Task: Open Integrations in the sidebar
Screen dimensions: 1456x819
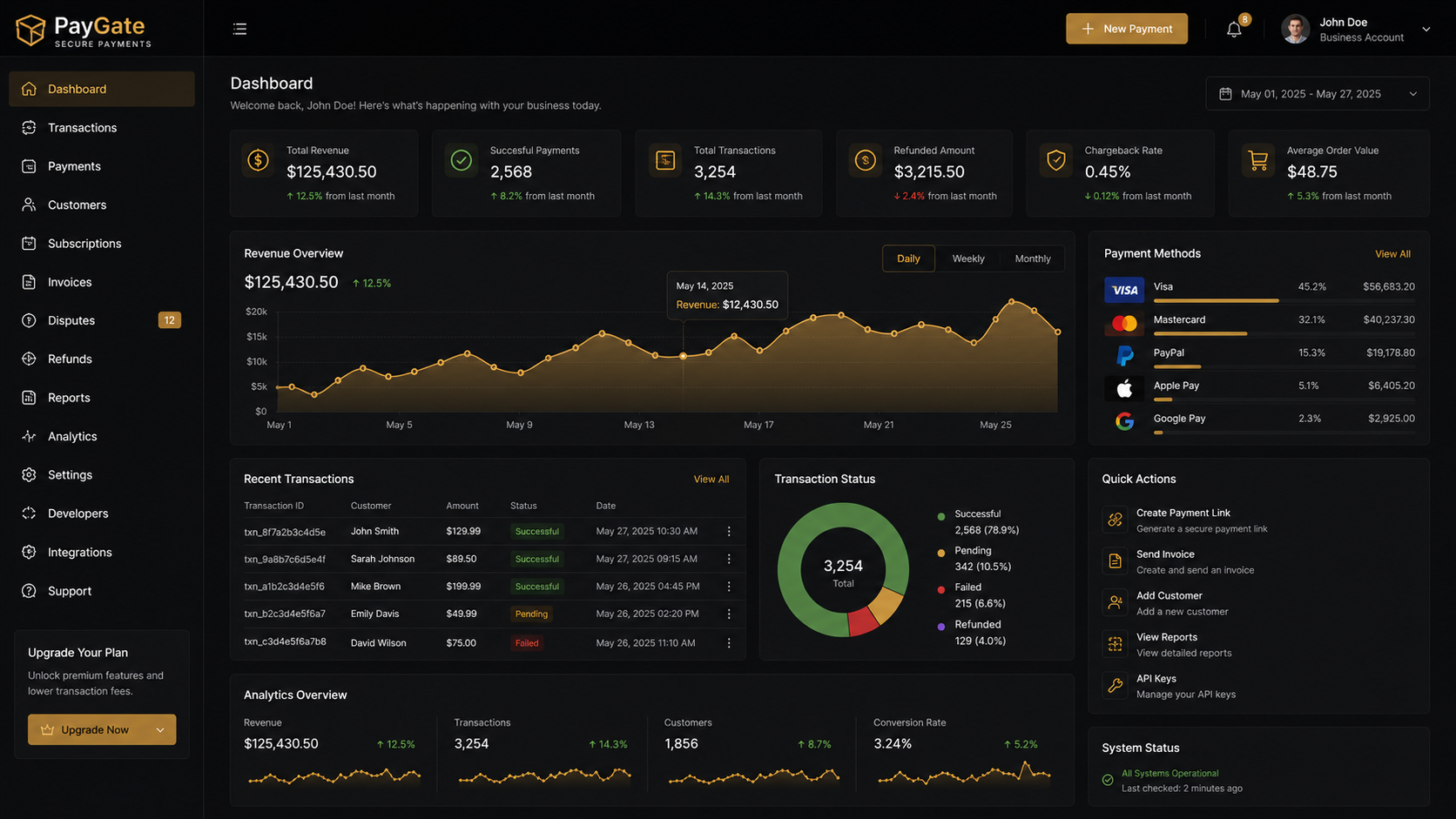Action: pyautogui.click(x=102, y=552)
